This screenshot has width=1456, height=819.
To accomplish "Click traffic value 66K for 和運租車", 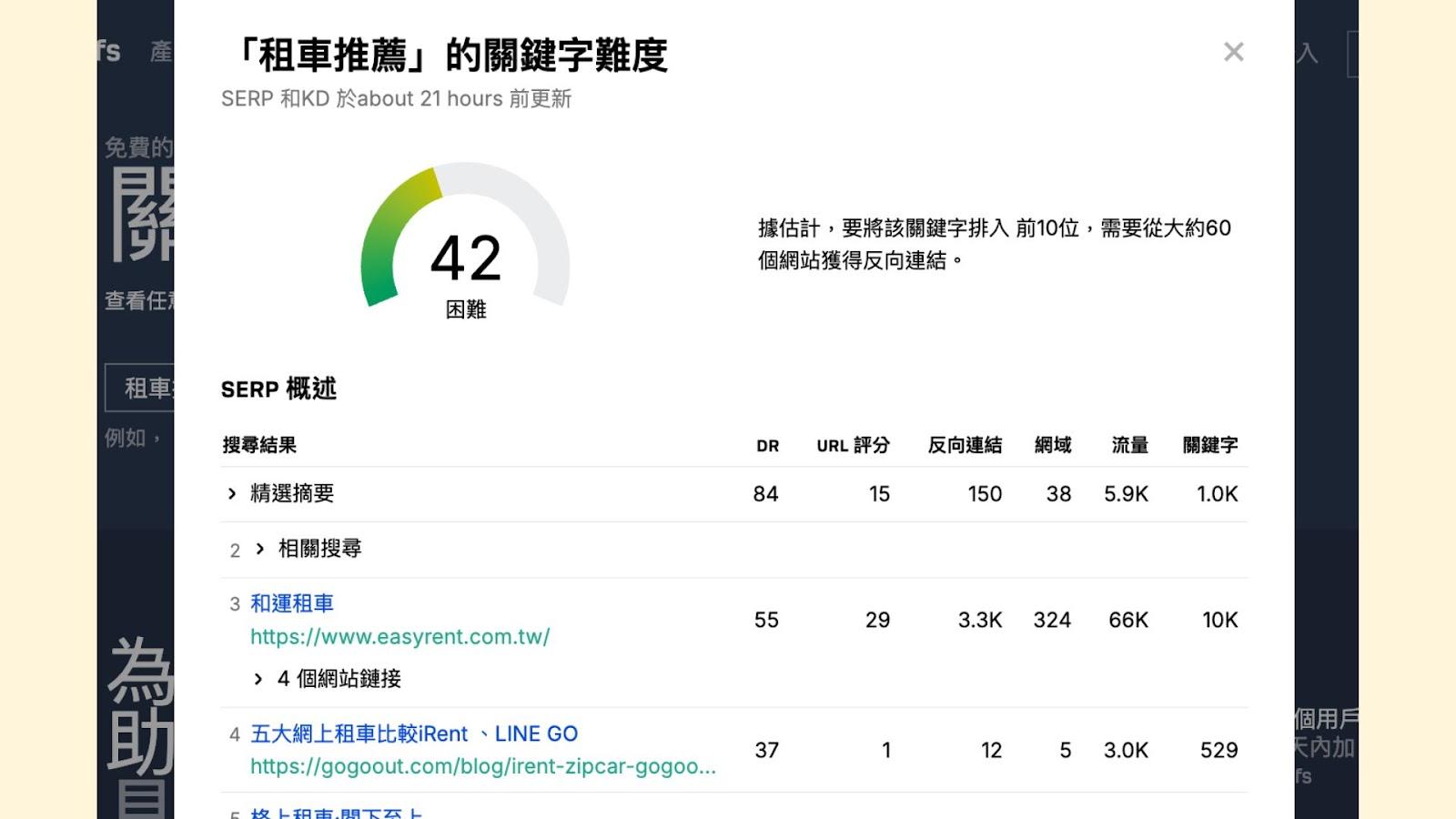I will pos(1128,621).
